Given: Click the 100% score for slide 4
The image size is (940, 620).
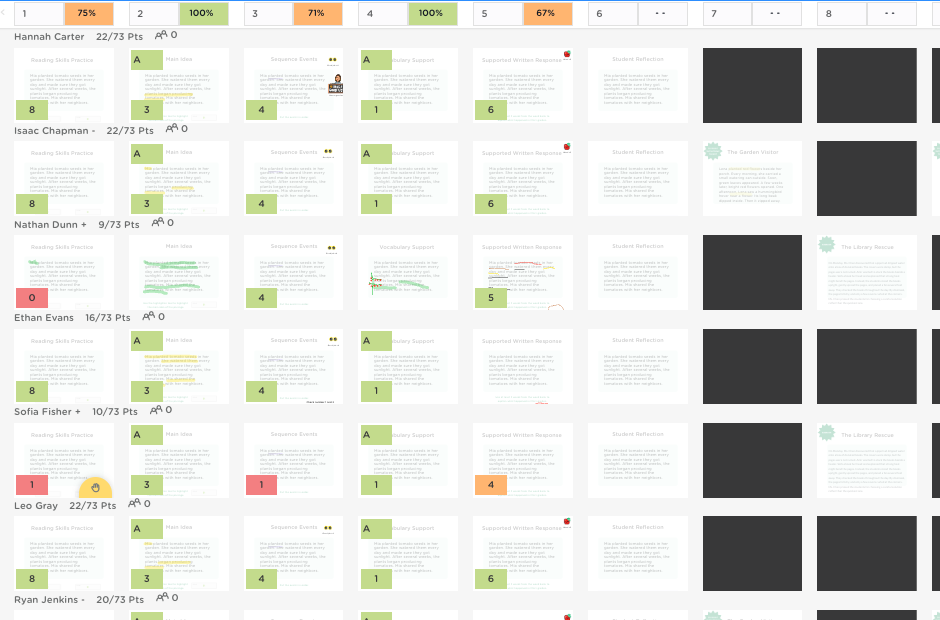Looking at the screenshot, I should (433, 13).
